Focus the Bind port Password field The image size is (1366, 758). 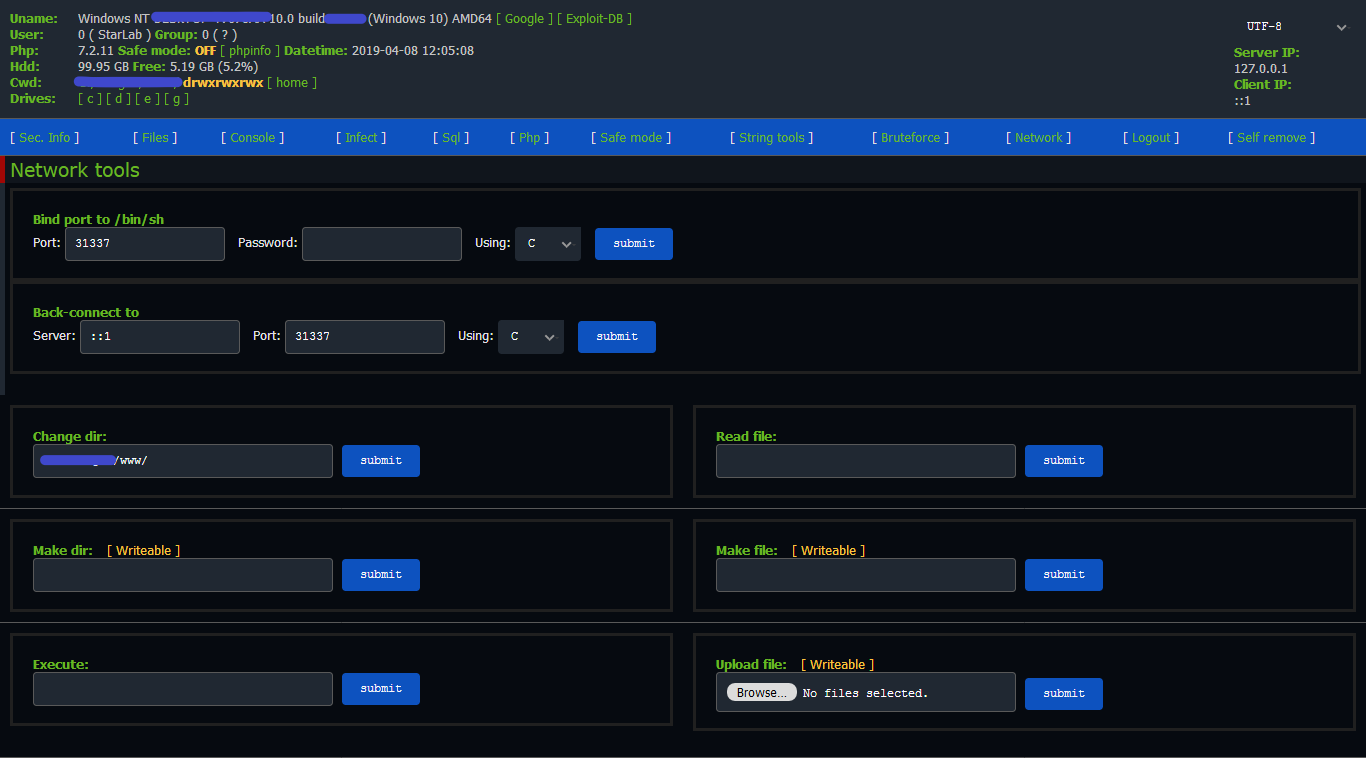tap(381, 244)
